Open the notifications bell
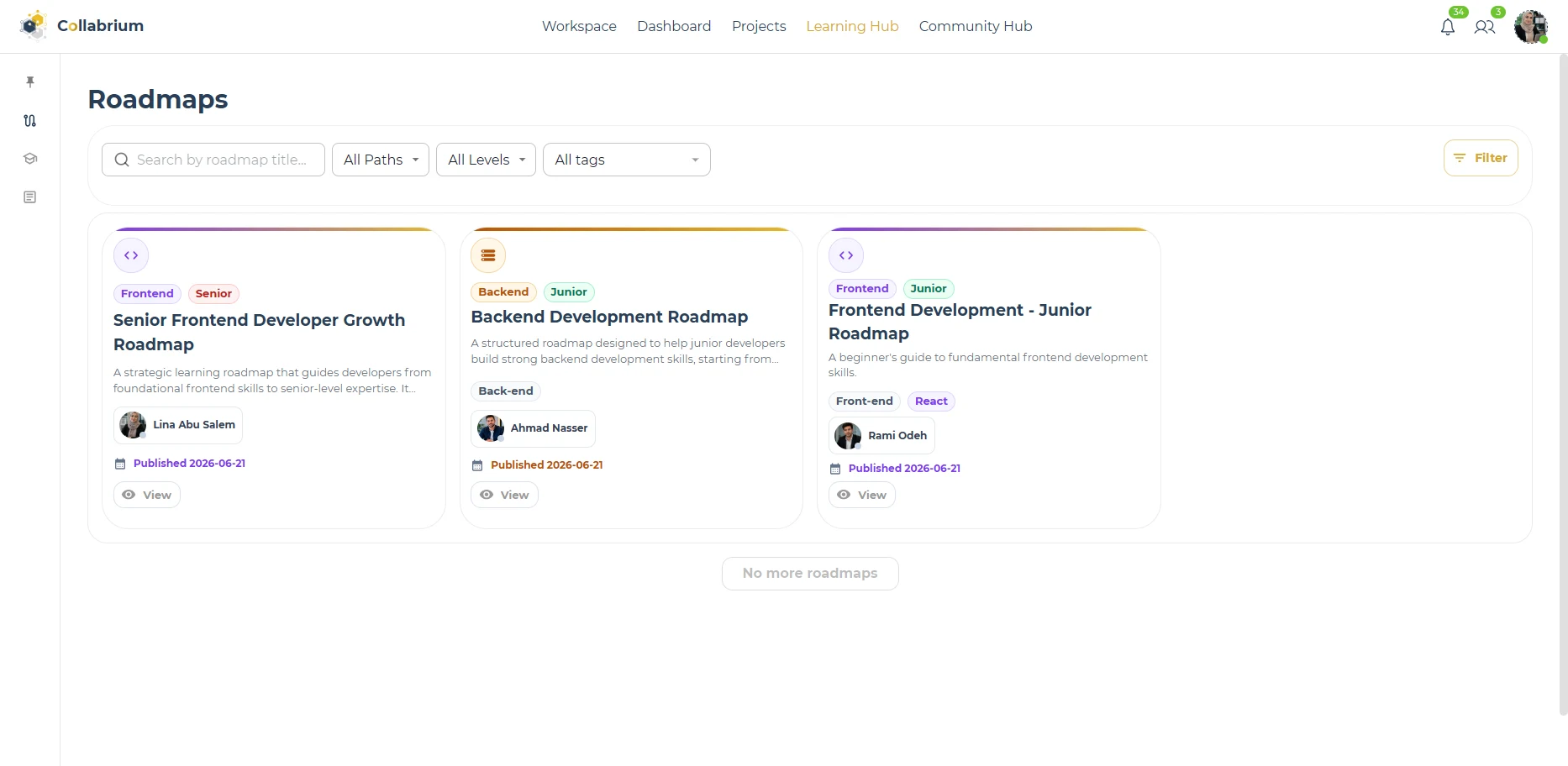Viewport: 1568px width, 766px height. pyautogui.click(x=1448, y=27)
